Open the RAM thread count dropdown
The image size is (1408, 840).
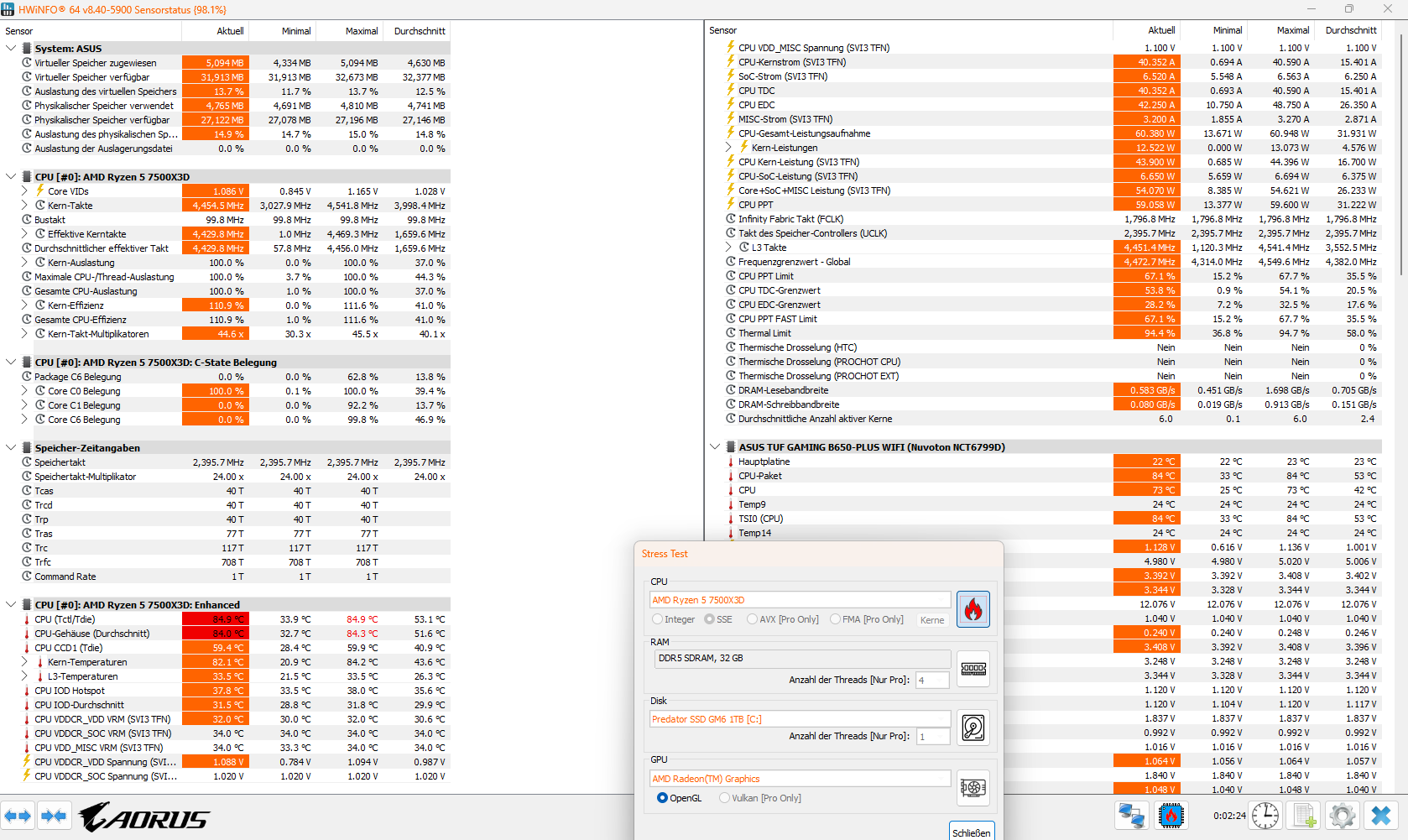click(x=933, y=680)
